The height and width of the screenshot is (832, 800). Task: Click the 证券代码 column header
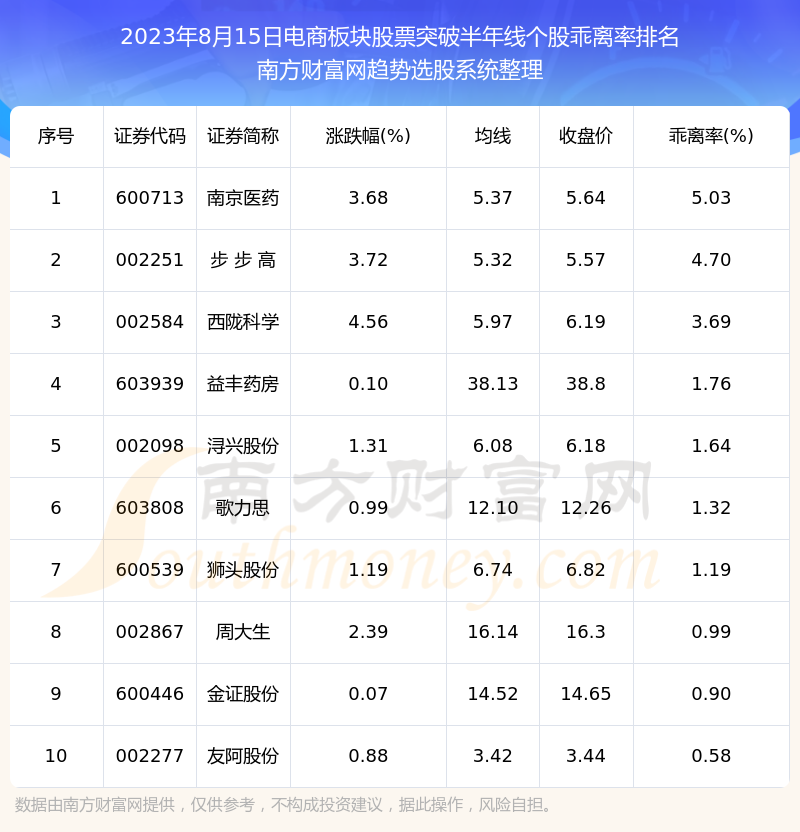click(150, 136)
